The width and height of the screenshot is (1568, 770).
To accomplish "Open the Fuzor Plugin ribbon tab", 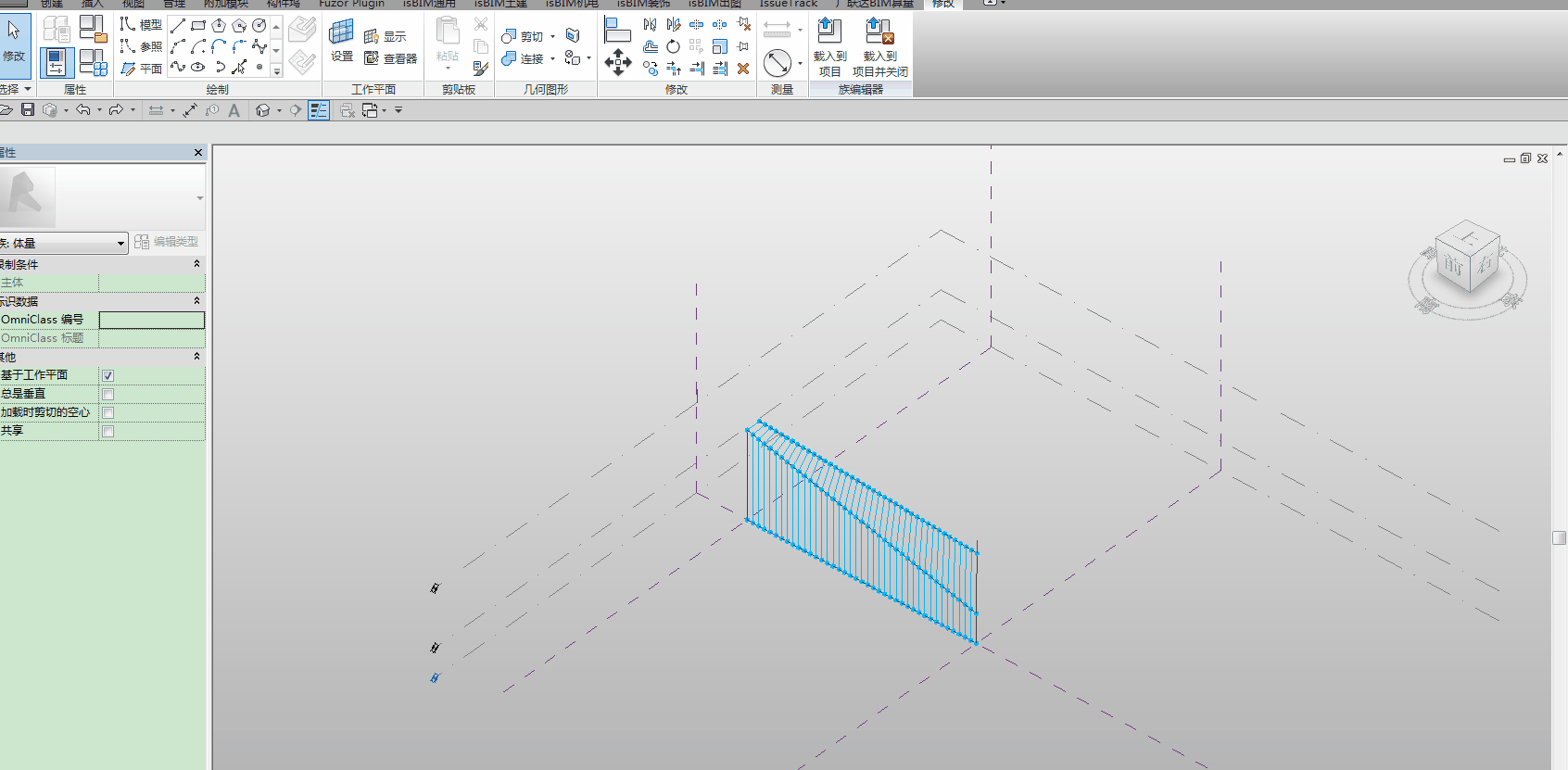I will pyautogui.click(x=351, y=4).
